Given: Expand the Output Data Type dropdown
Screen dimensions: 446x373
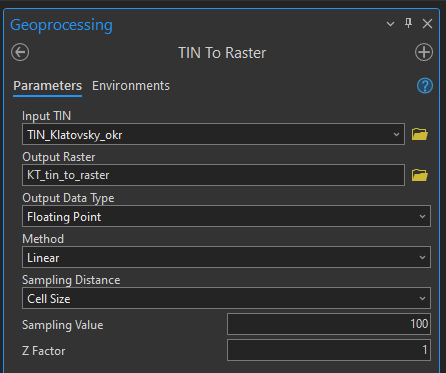Looking at the screenshot, I should 422,216.
